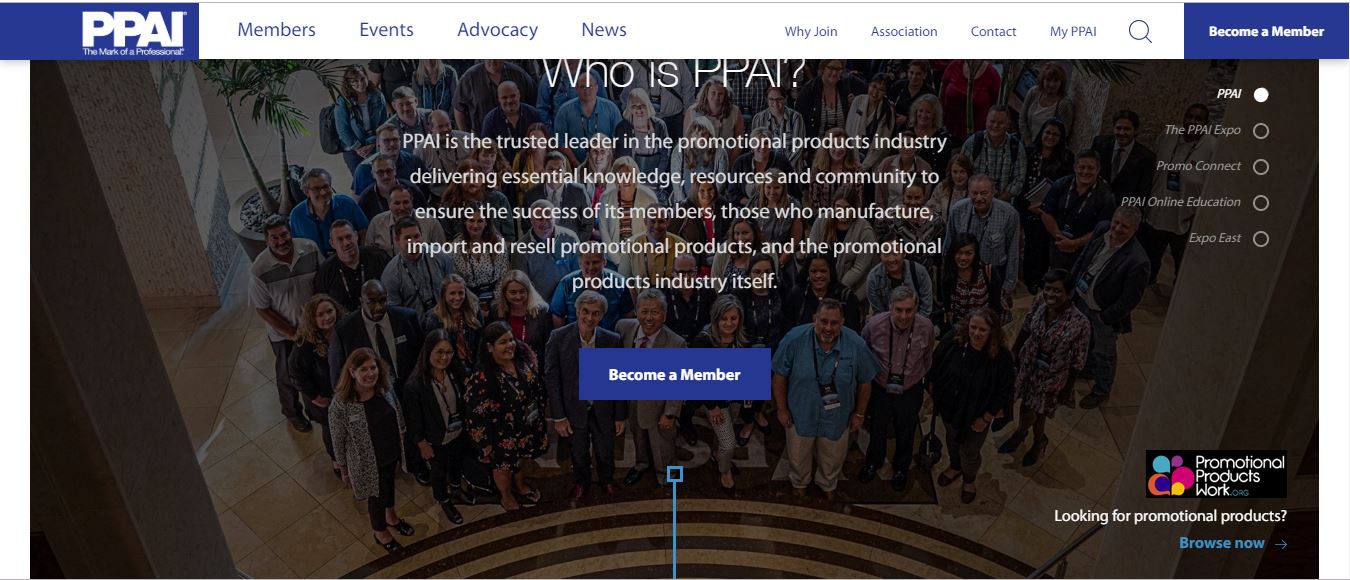The image size is (1350, 580).
Task: Click the Contact link
Action: [x=993, y=32]
